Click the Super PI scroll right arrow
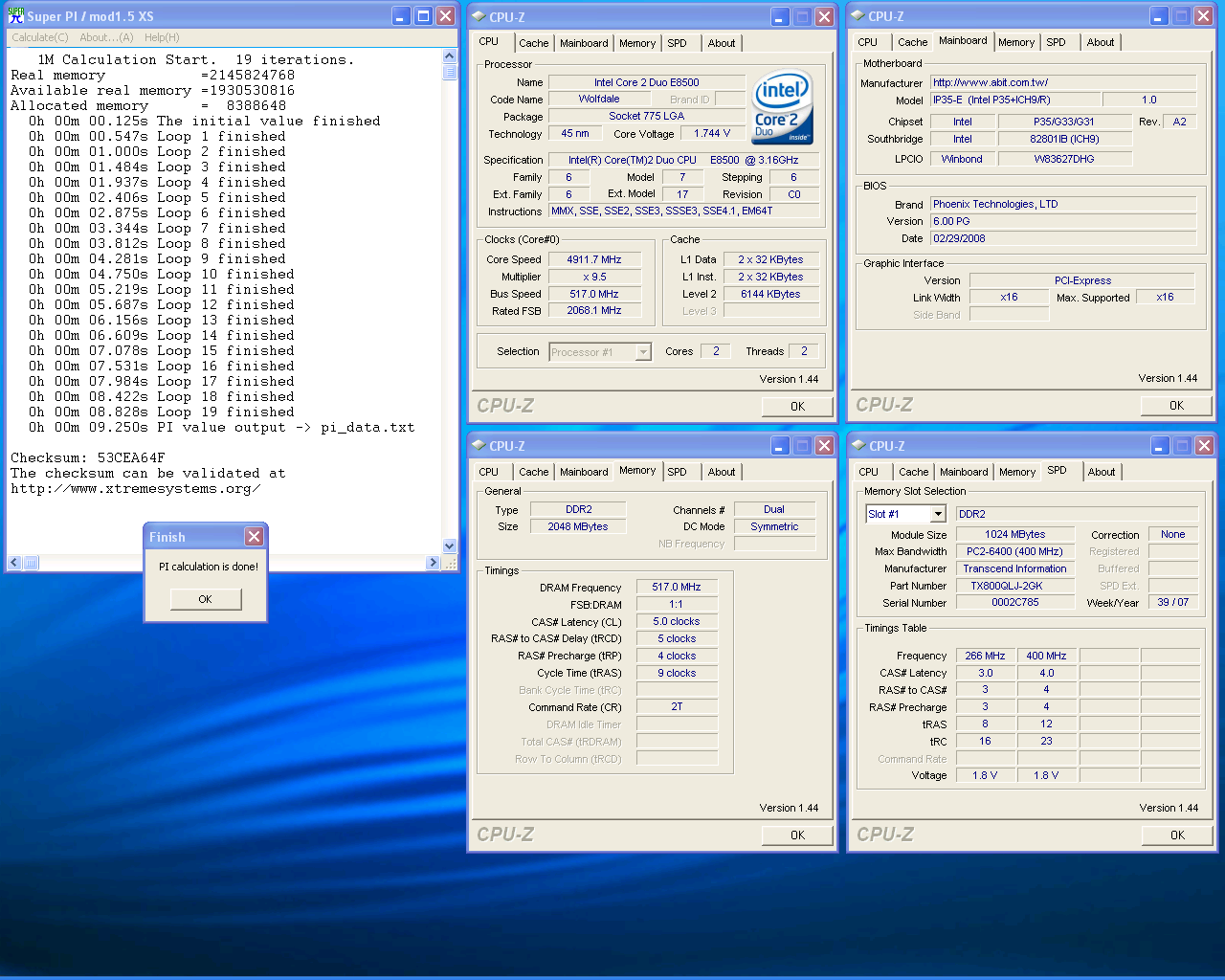 (434, 563)
